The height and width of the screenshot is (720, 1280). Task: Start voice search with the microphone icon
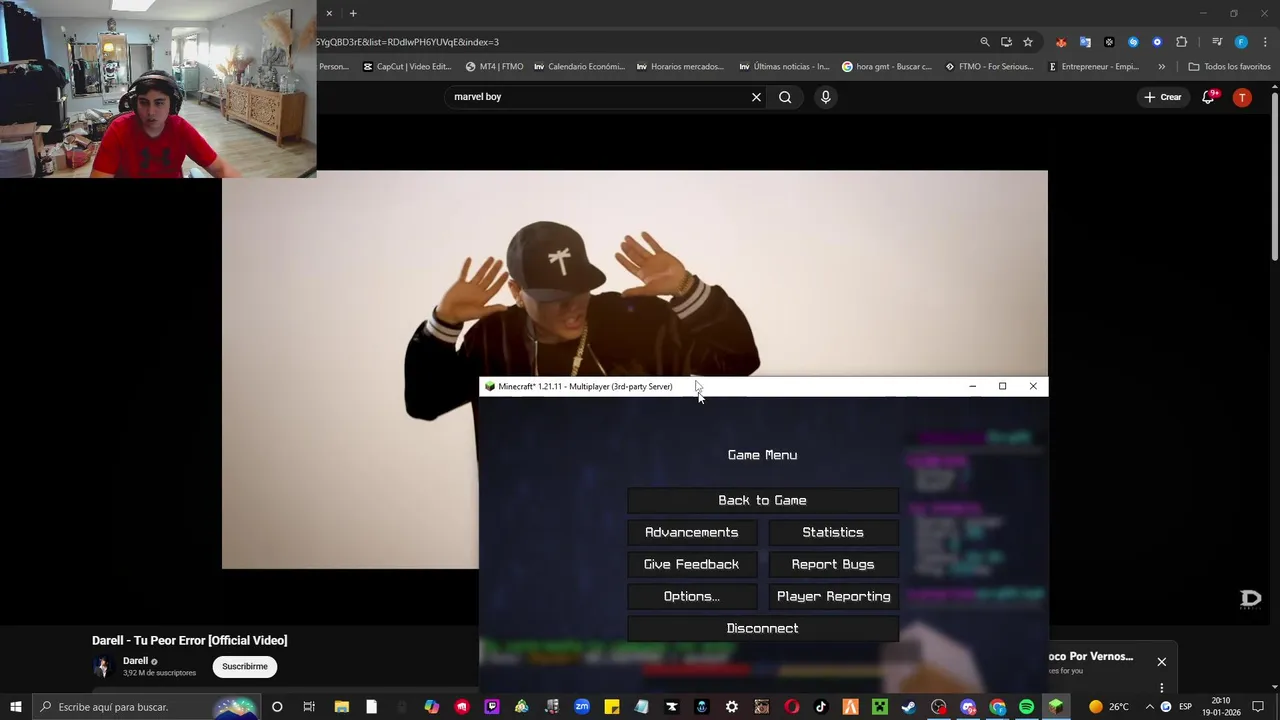pos(825,97)
